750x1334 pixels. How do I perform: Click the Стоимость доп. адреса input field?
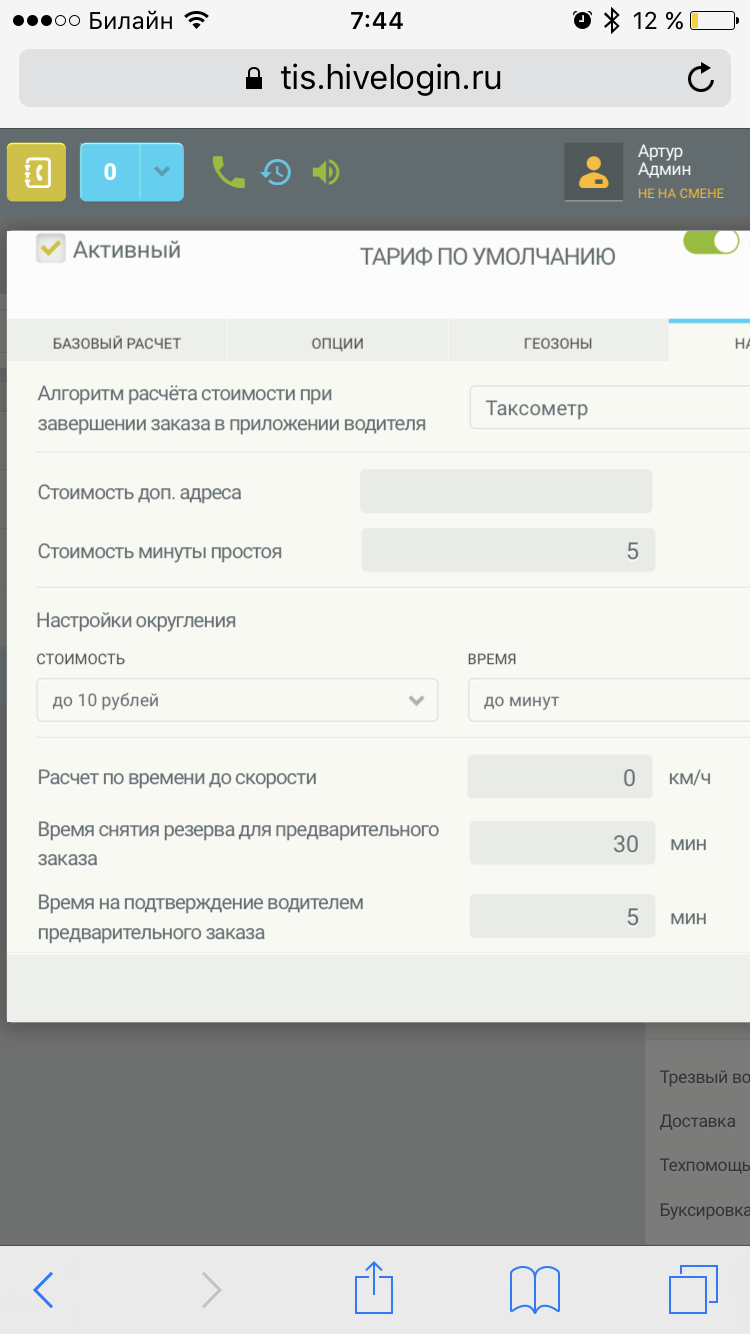click(506, 492)
